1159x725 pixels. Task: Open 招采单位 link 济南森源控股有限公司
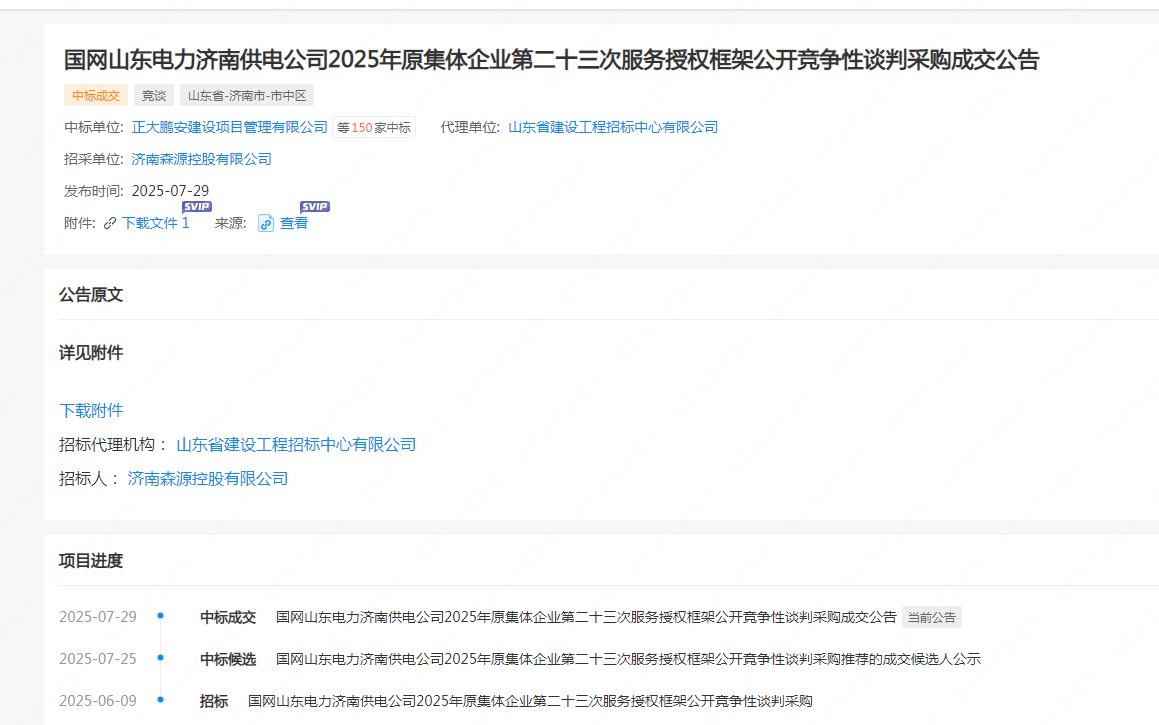point(202,159)
